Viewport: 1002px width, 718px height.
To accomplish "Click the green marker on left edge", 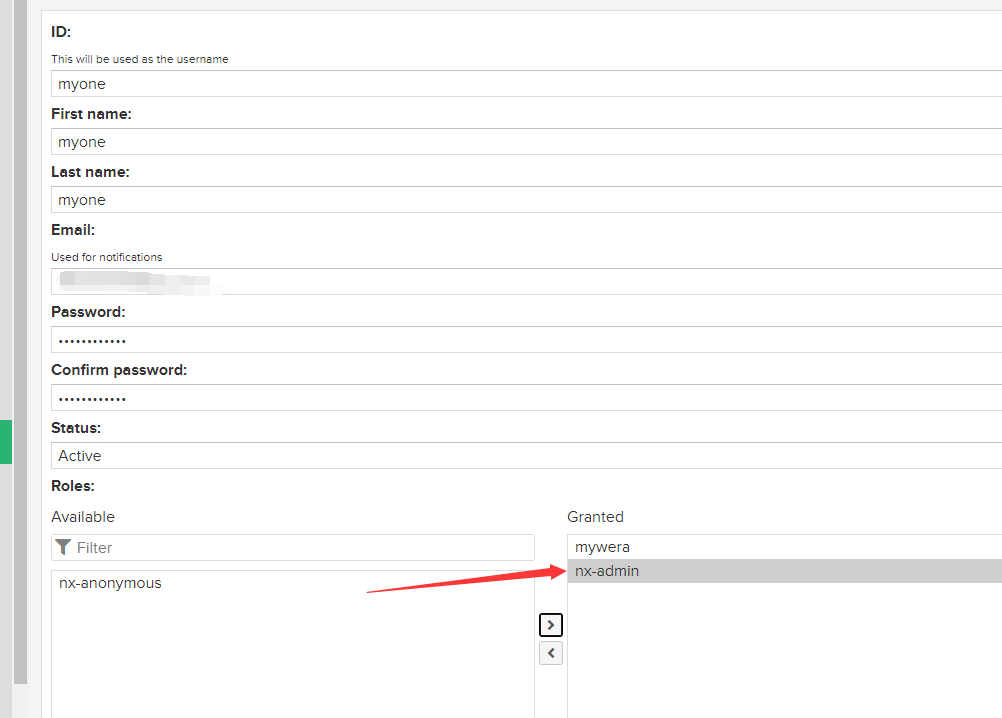I will click(x=5, y=442).
